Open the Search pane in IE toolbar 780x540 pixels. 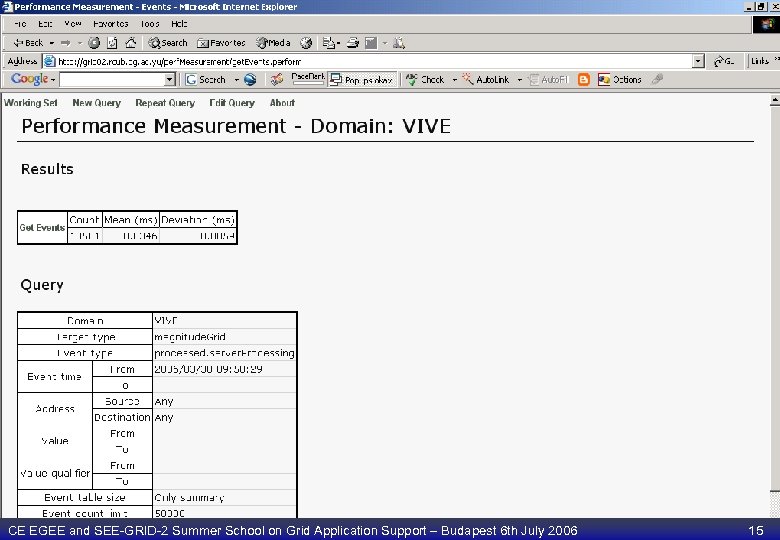[168, 43]
